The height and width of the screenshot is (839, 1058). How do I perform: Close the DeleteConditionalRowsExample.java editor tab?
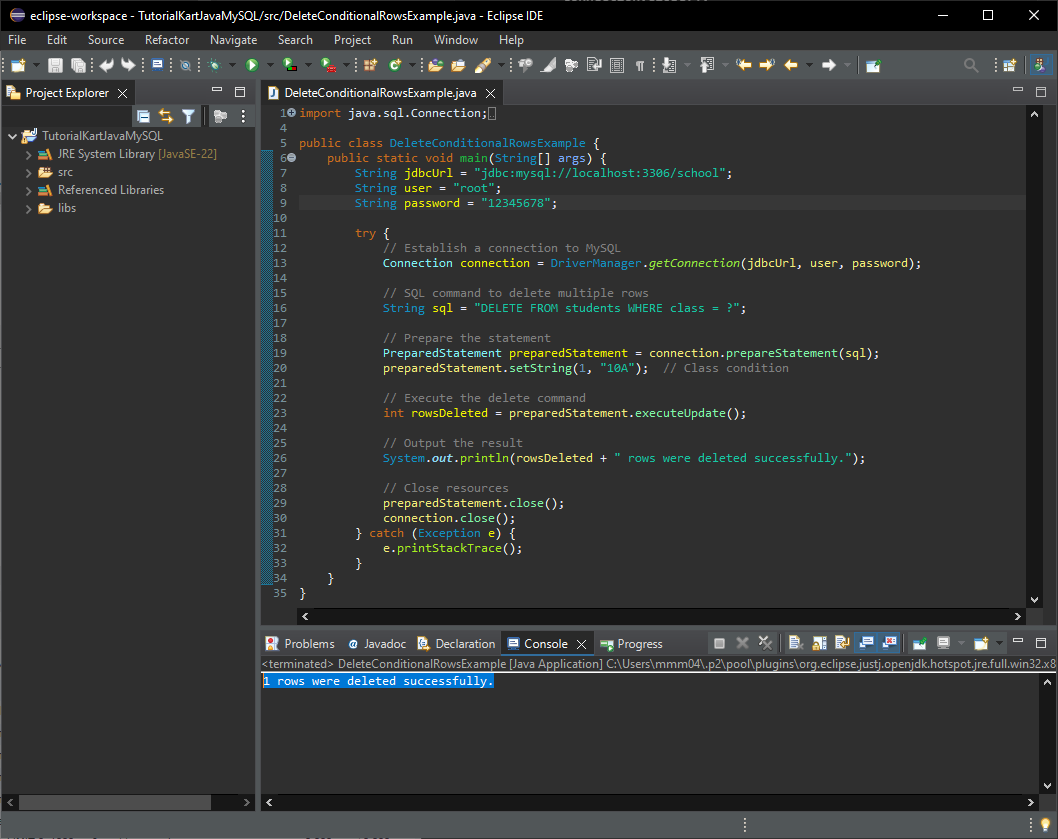(489, 93)
